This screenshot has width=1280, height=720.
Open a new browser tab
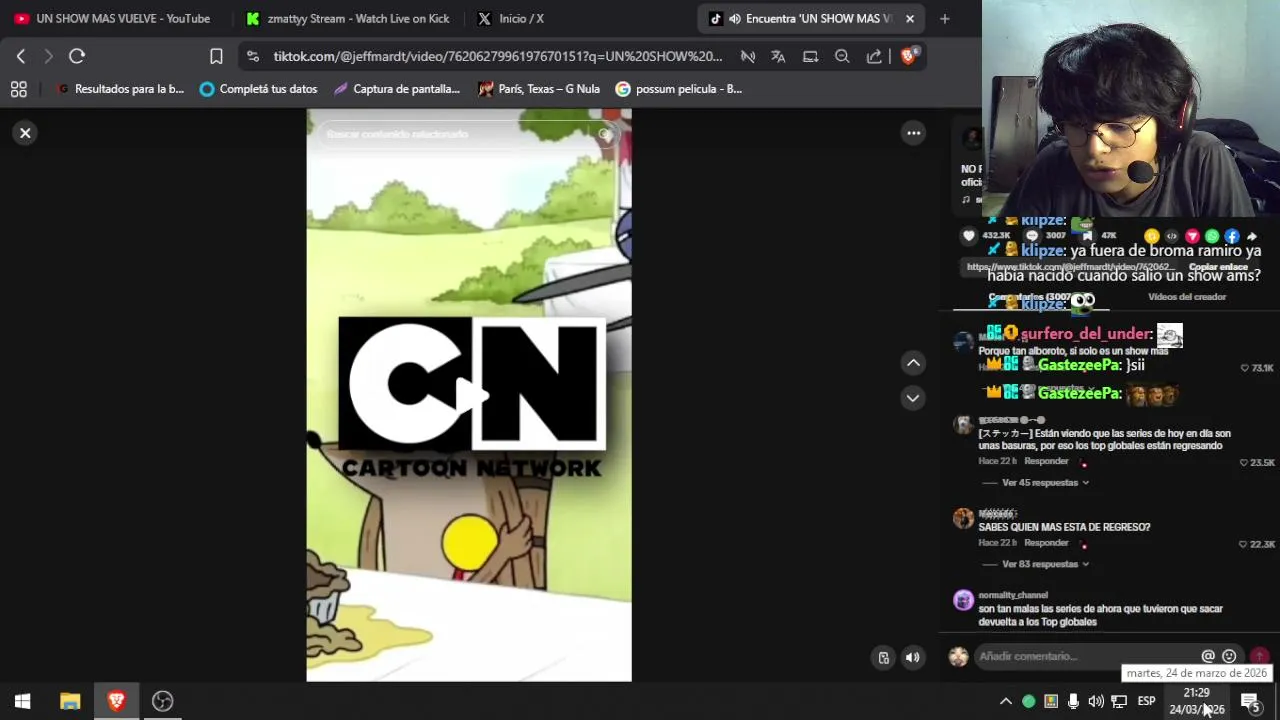click(x=944, y=18)
